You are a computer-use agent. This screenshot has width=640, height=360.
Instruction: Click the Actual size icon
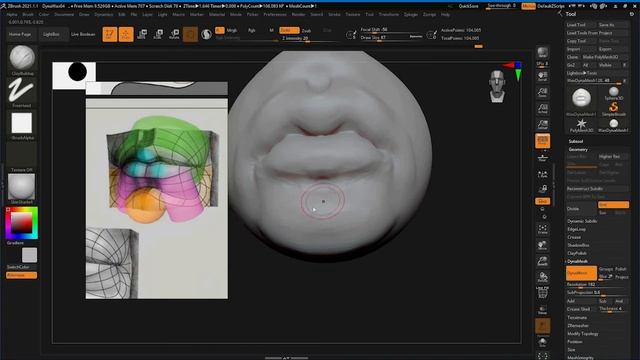(x=542, y=109)
